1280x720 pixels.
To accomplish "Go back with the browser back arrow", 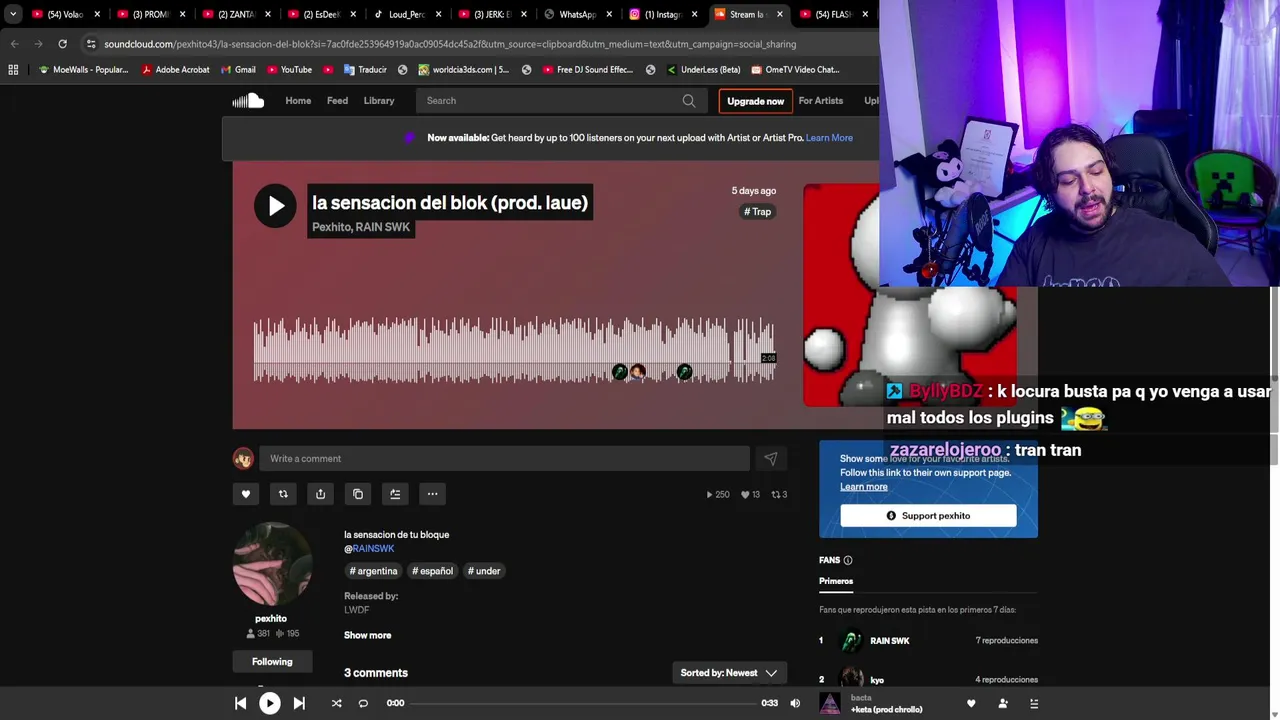I will [14, 44].
